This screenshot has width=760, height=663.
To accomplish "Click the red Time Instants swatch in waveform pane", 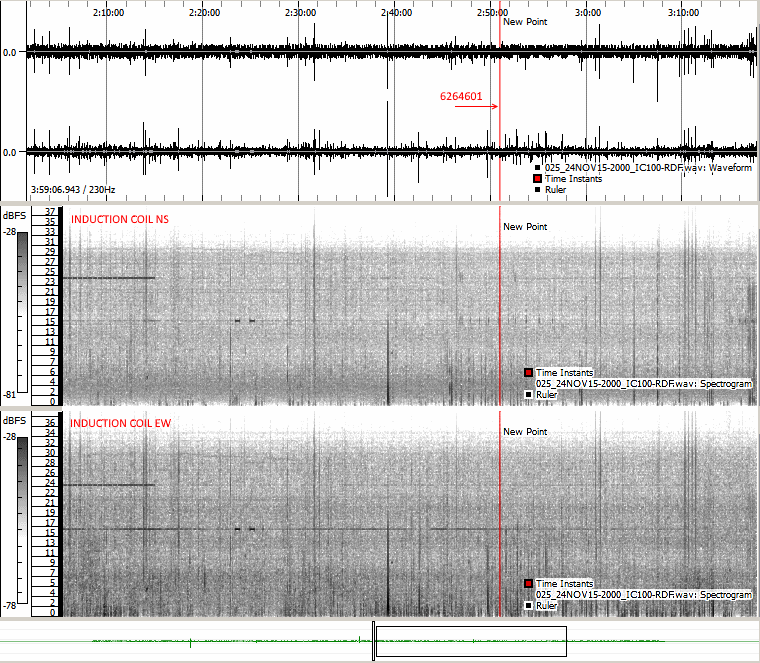I will pyautogui.click(x=538, y=178).
